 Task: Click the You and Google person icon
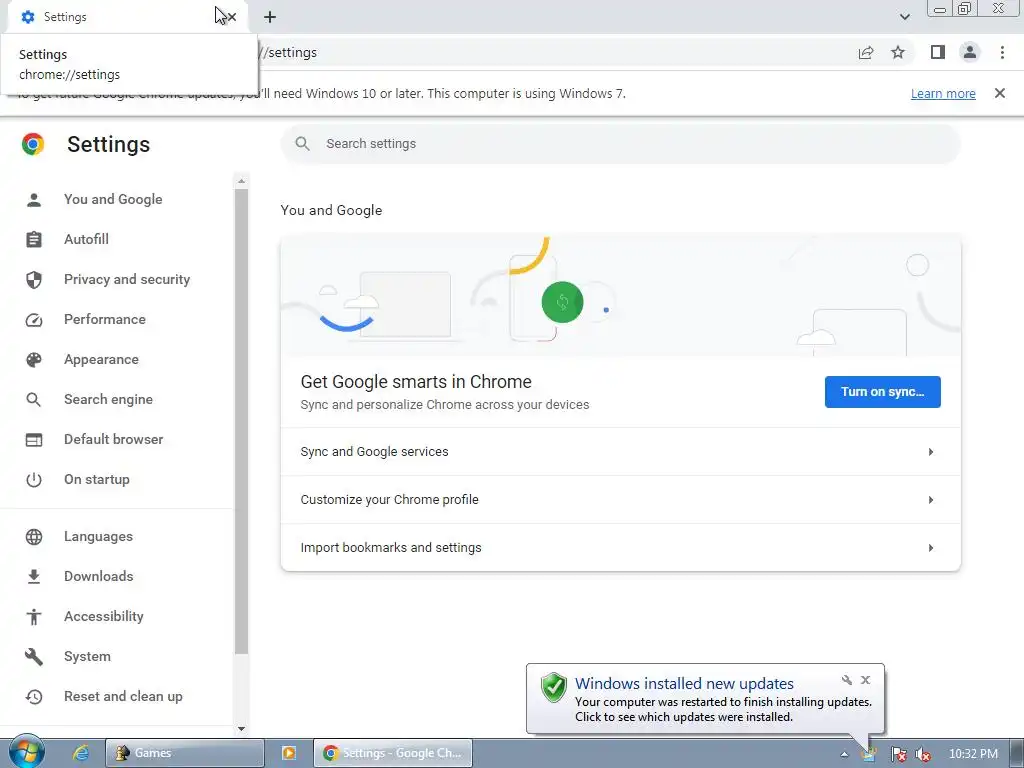pos(33,200)
